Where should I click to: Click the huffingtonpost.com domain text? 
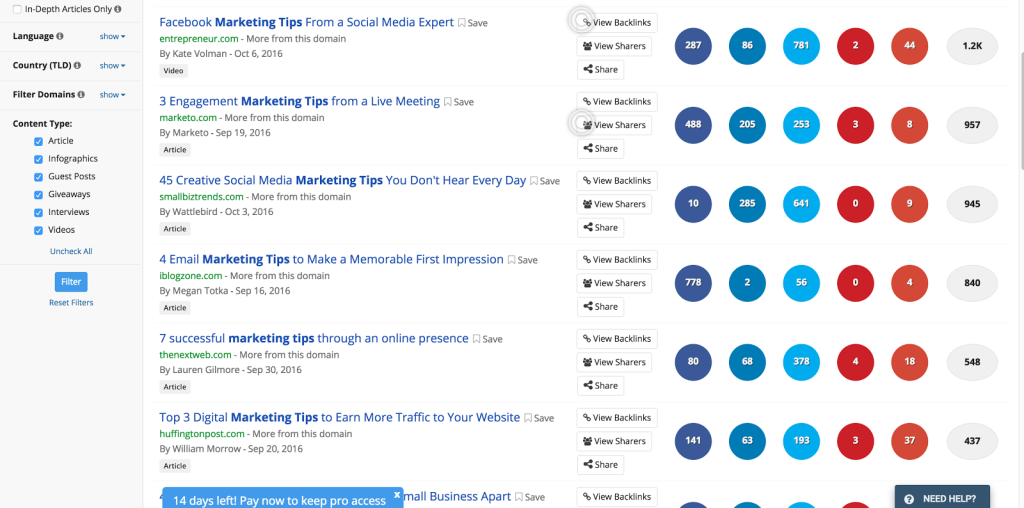pos(202,434)
